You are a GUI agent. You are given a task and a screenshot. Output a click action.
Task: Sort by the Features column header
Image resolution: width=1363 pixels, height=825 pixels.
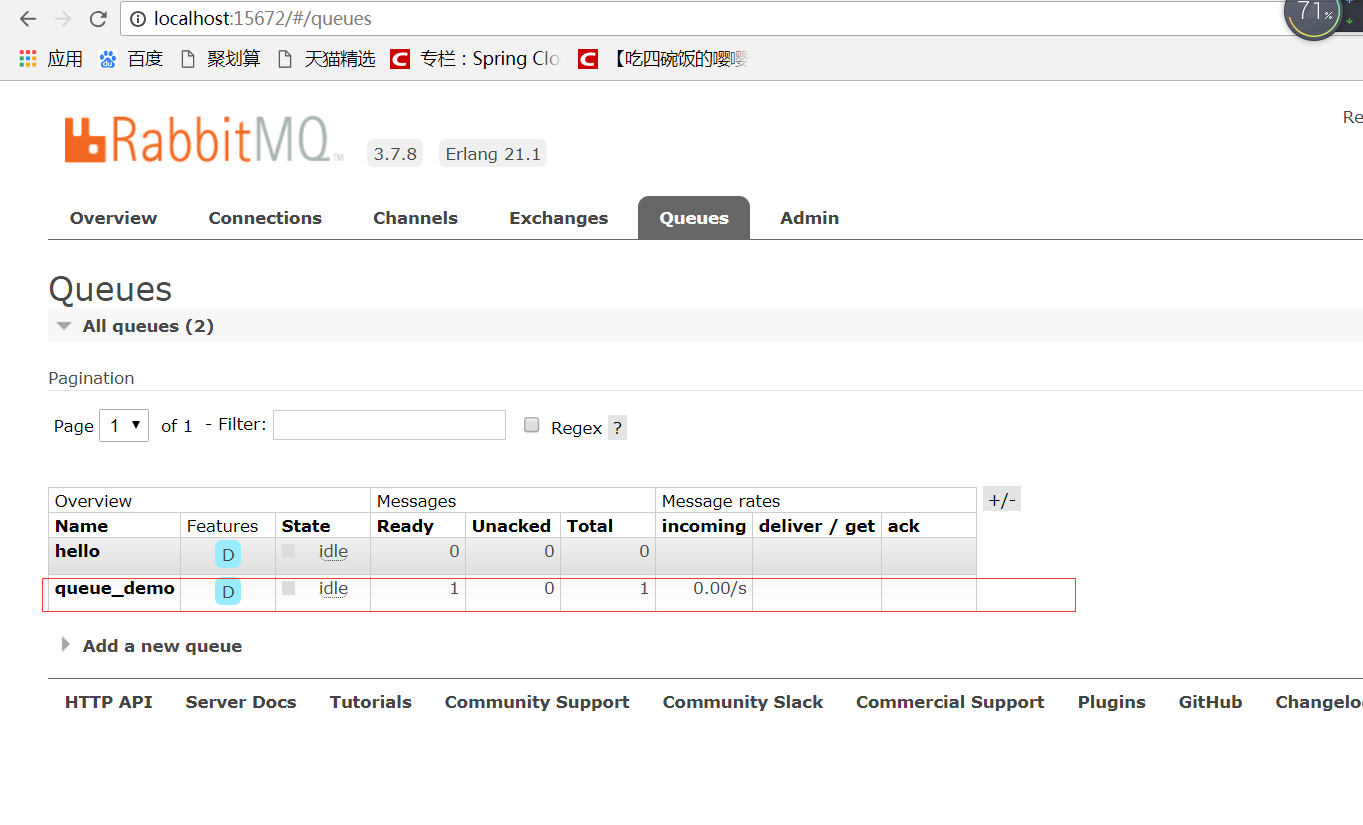pos(222,526)
